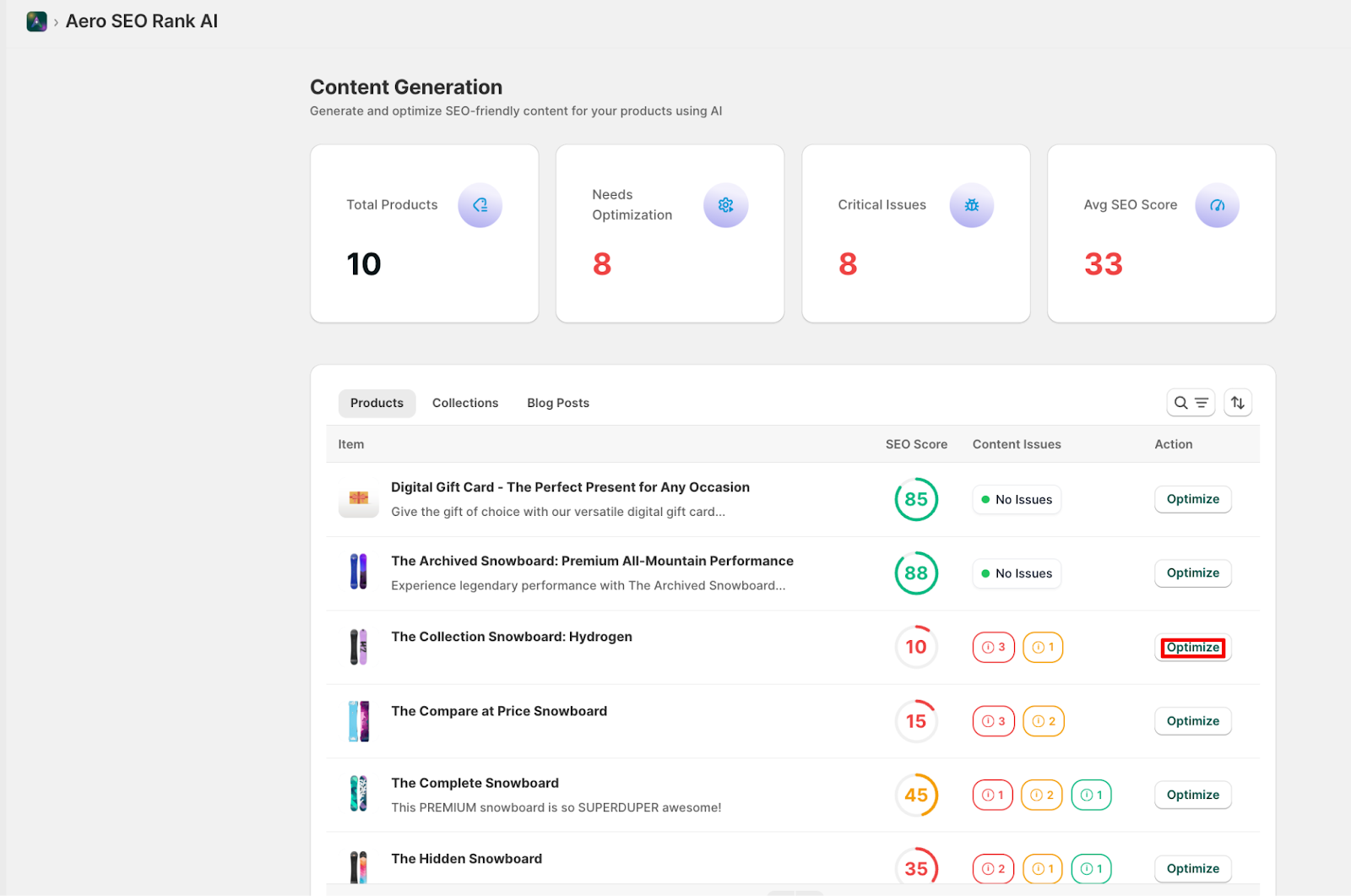Switch to the Collections tab
This screenshot has height=896, width=1351.
click(465, 403)
